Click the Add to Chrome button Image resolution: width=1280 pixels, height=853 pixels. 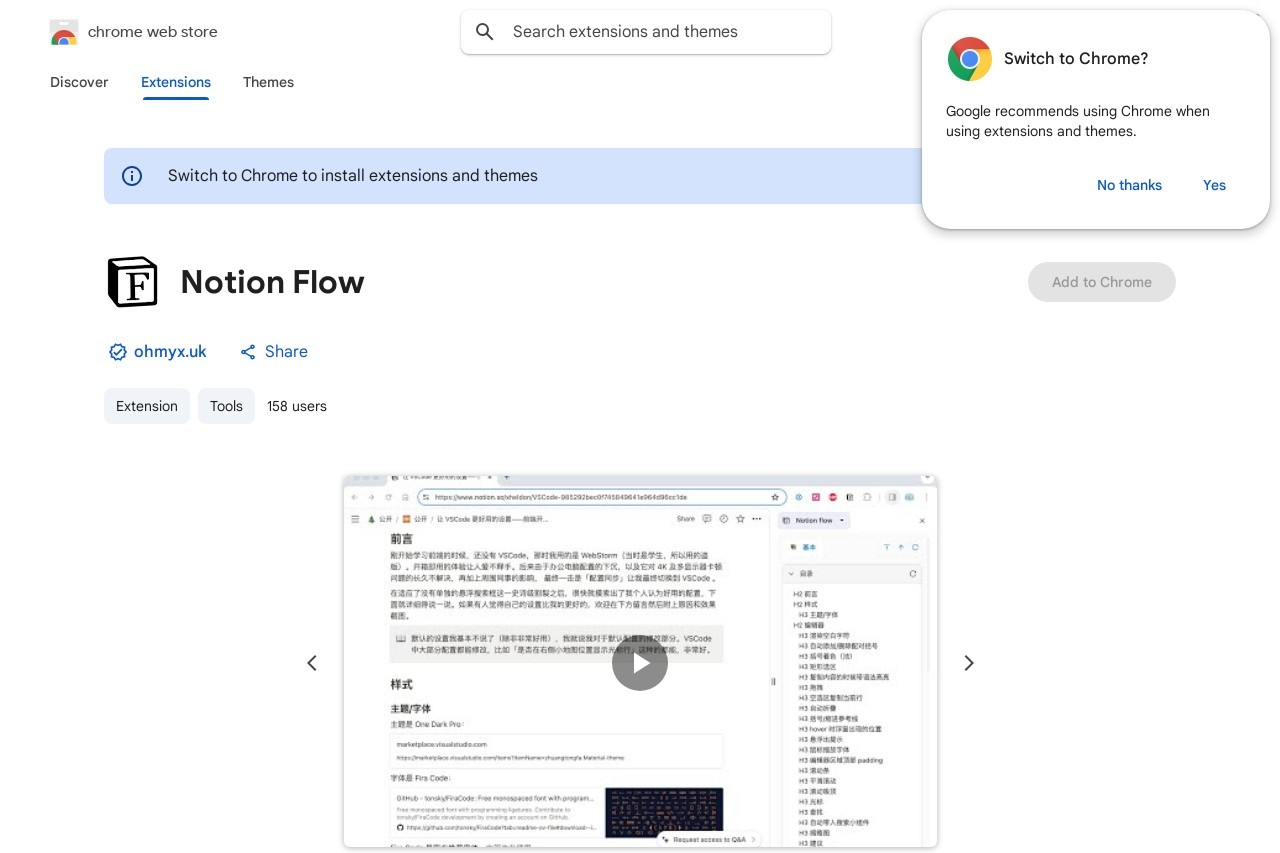tap(1102, 282)
